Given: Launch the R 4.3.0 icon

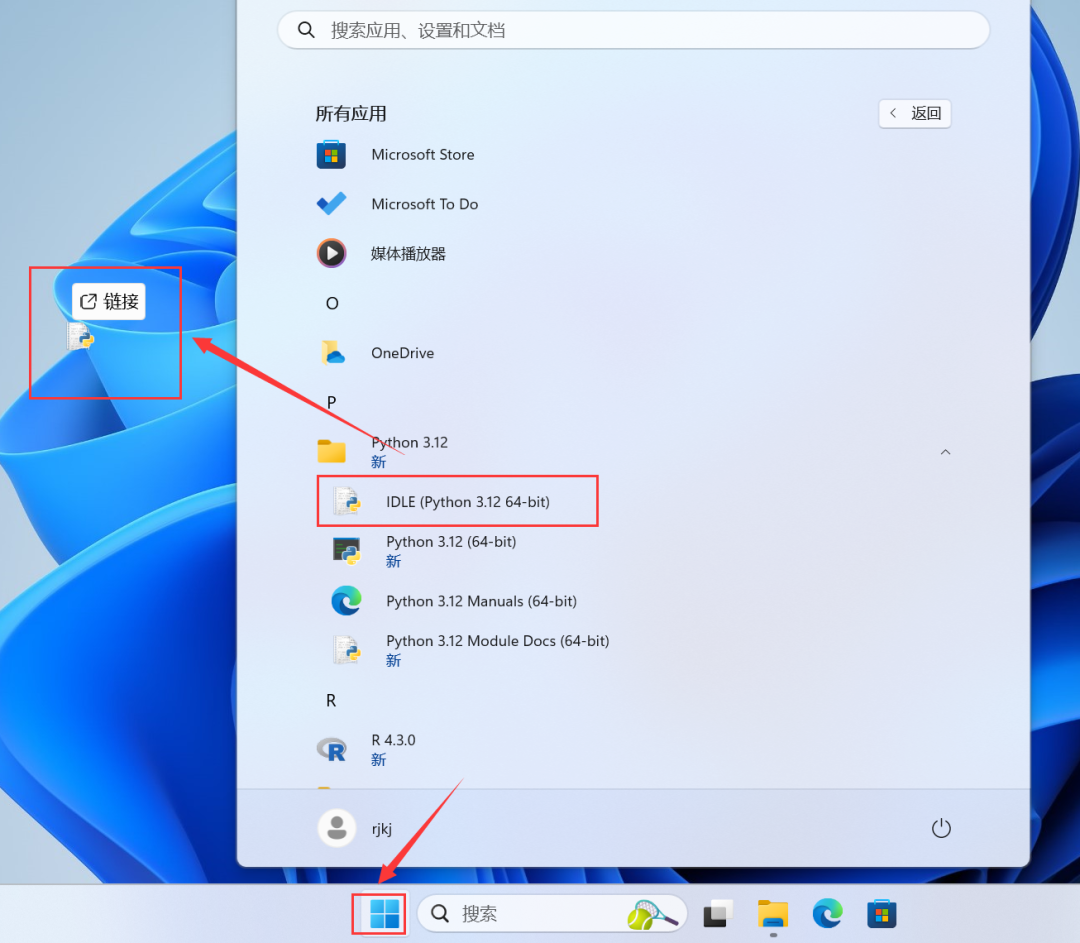Looking at the screenshot, I should click(332, 749).
